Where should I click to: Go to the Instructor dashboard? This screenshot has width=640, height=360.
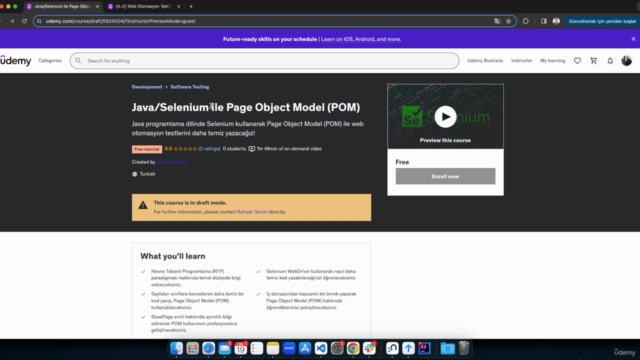tap(521, 61)
